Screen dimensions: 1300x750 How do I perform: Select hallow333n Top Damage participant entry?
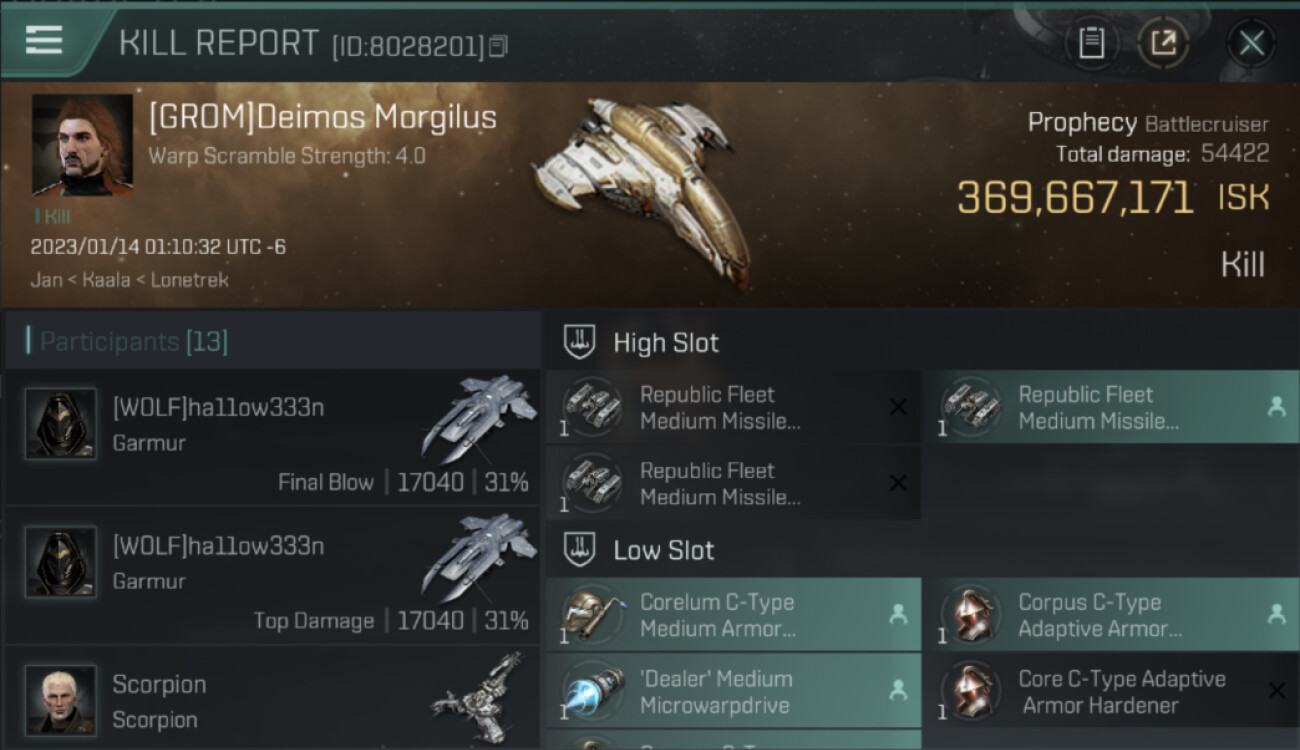[272, 575]
